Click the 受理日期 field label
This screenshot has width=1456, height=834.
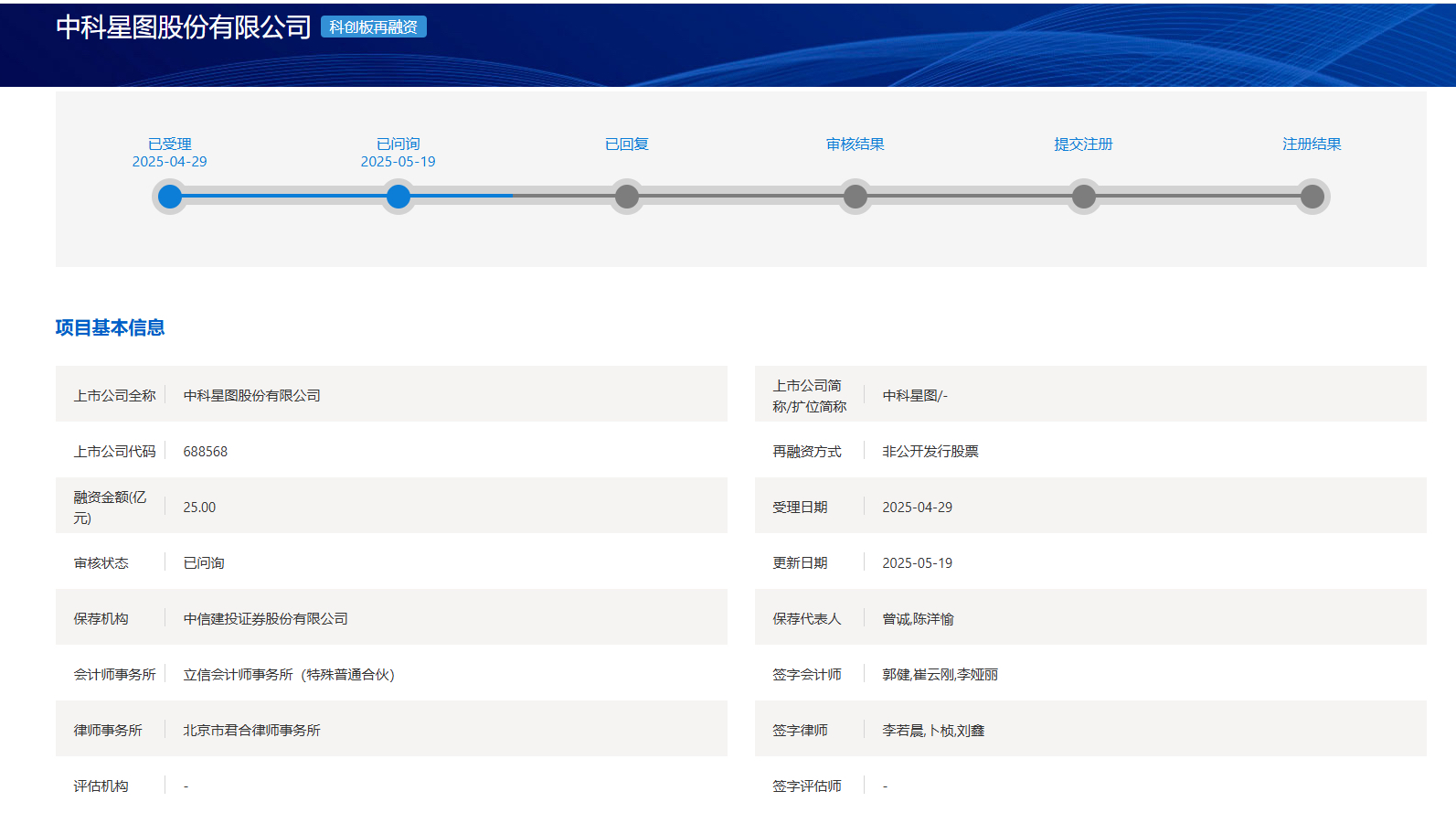[x=801, y=508]
